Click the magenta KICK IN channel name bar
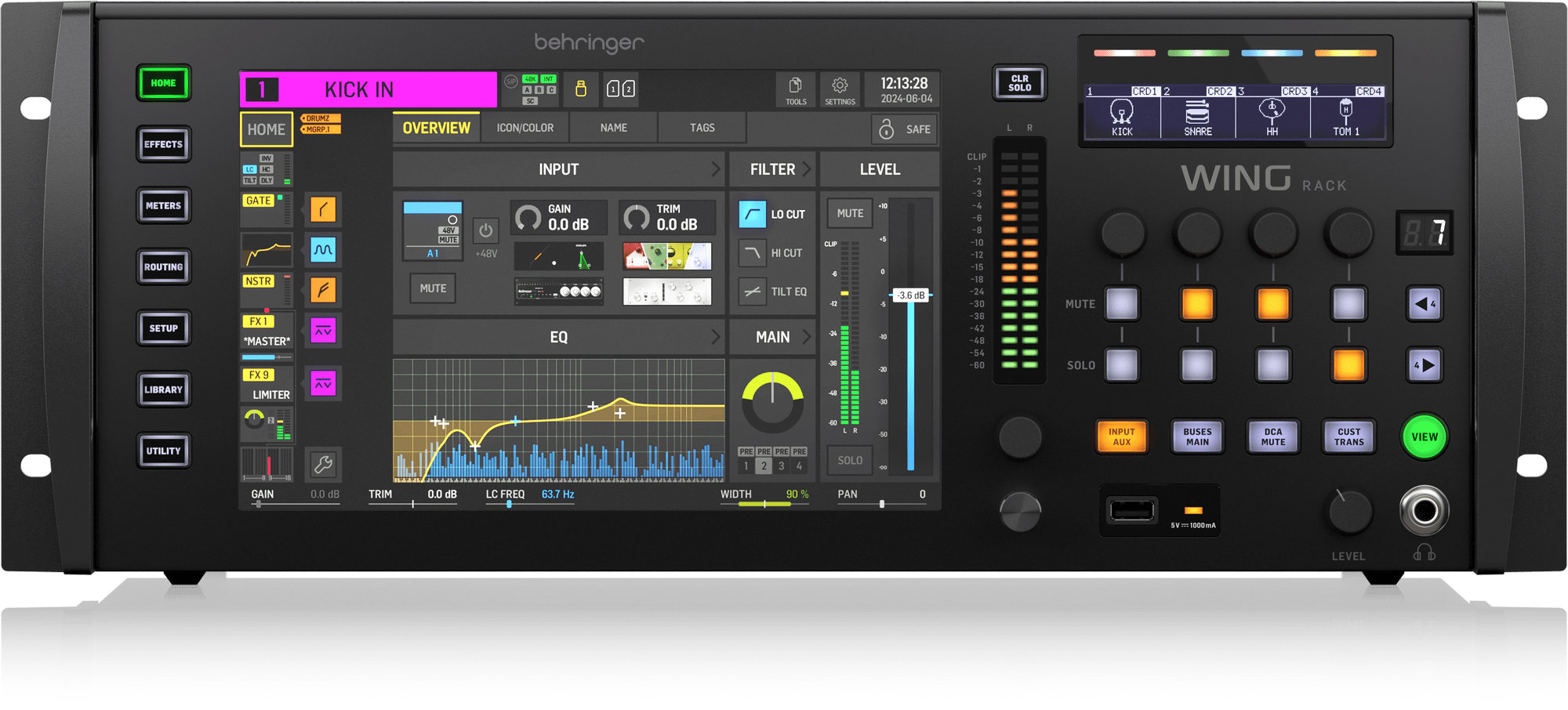This screenshot has width=1568, height=710. click(368, 89)
